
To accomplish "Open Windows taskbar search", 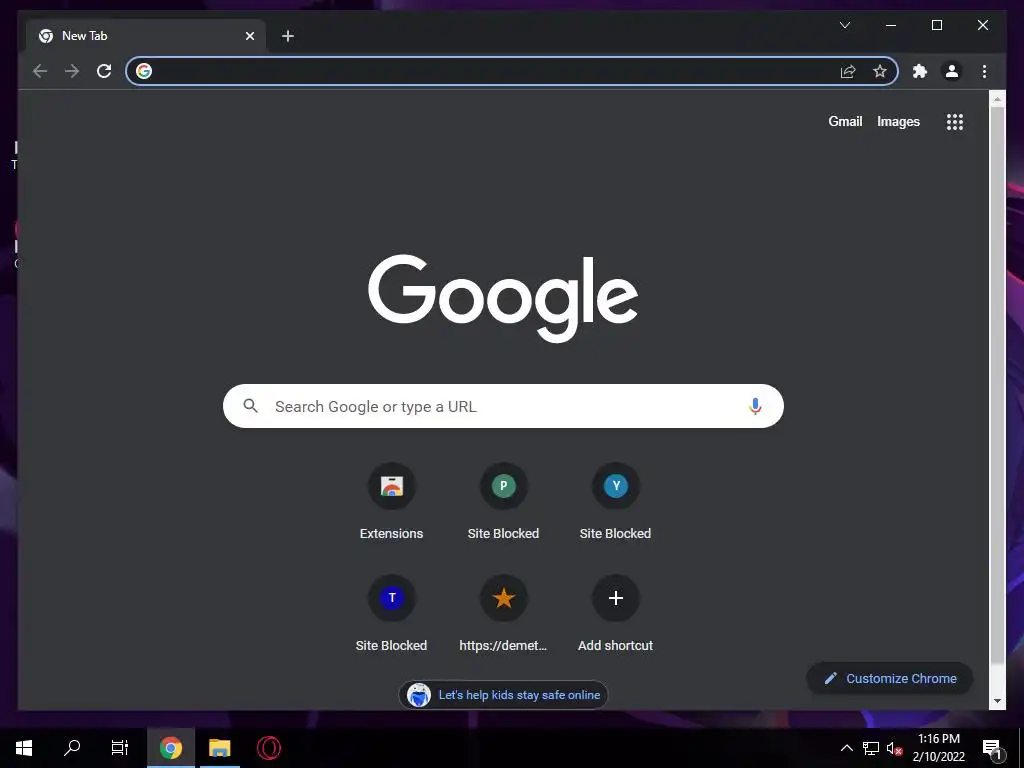I will pos(72,748).
